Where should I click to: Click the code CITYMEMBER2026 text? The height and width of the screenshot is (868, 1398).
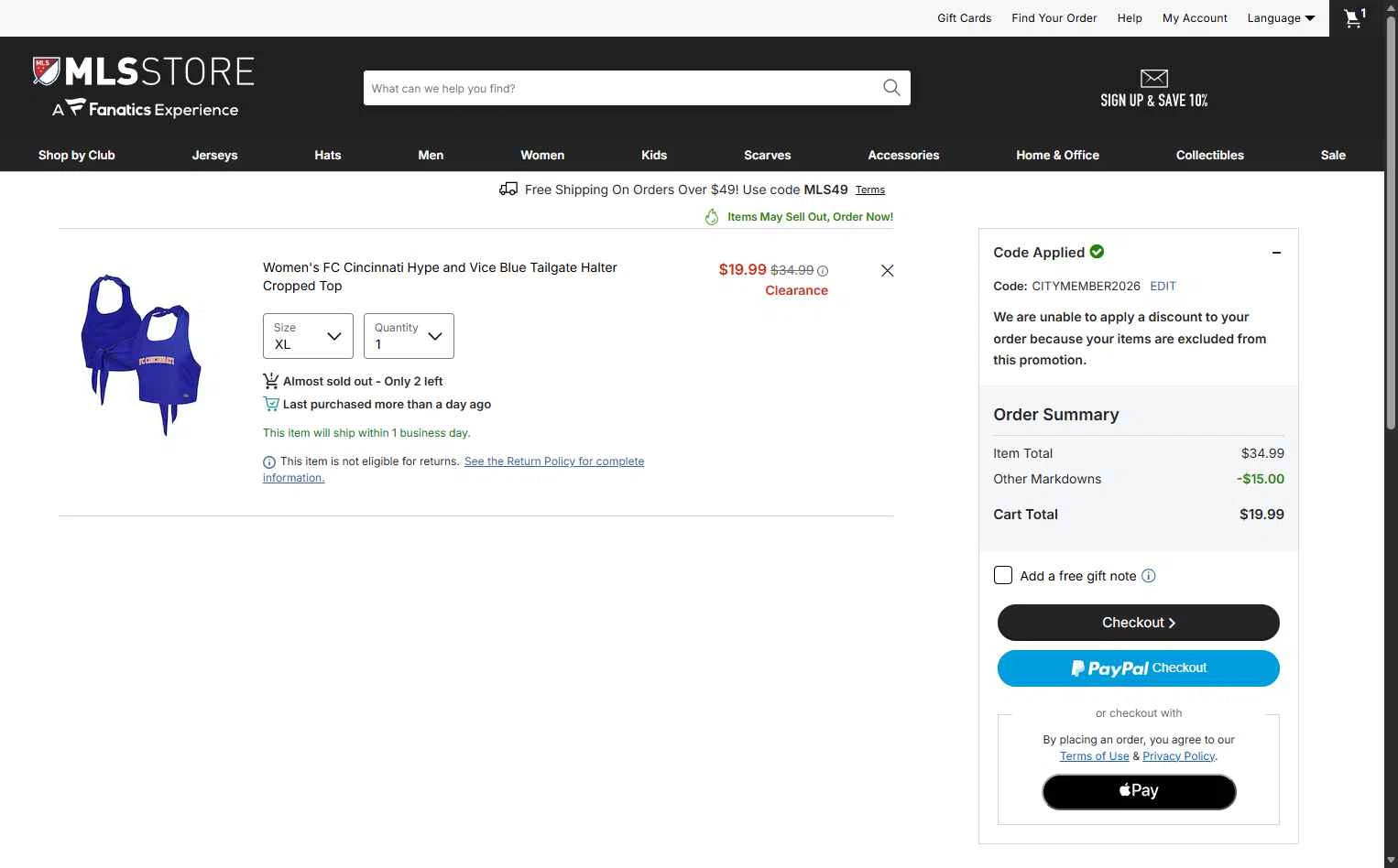click(x=1086, y=287)
